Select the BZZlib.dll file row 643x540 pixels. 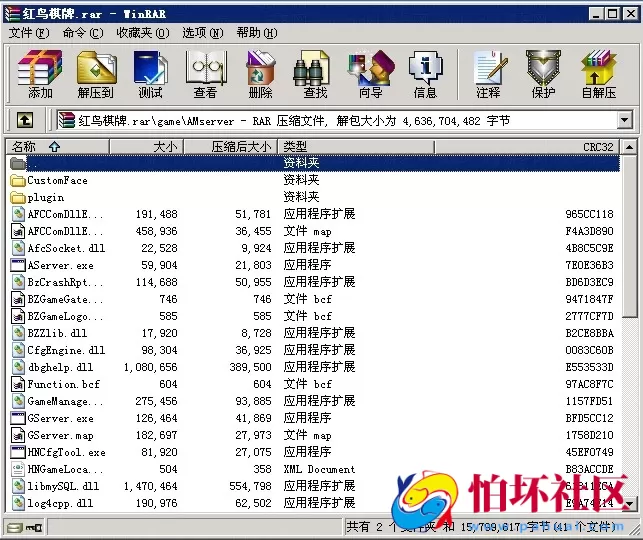click(313, 333)
